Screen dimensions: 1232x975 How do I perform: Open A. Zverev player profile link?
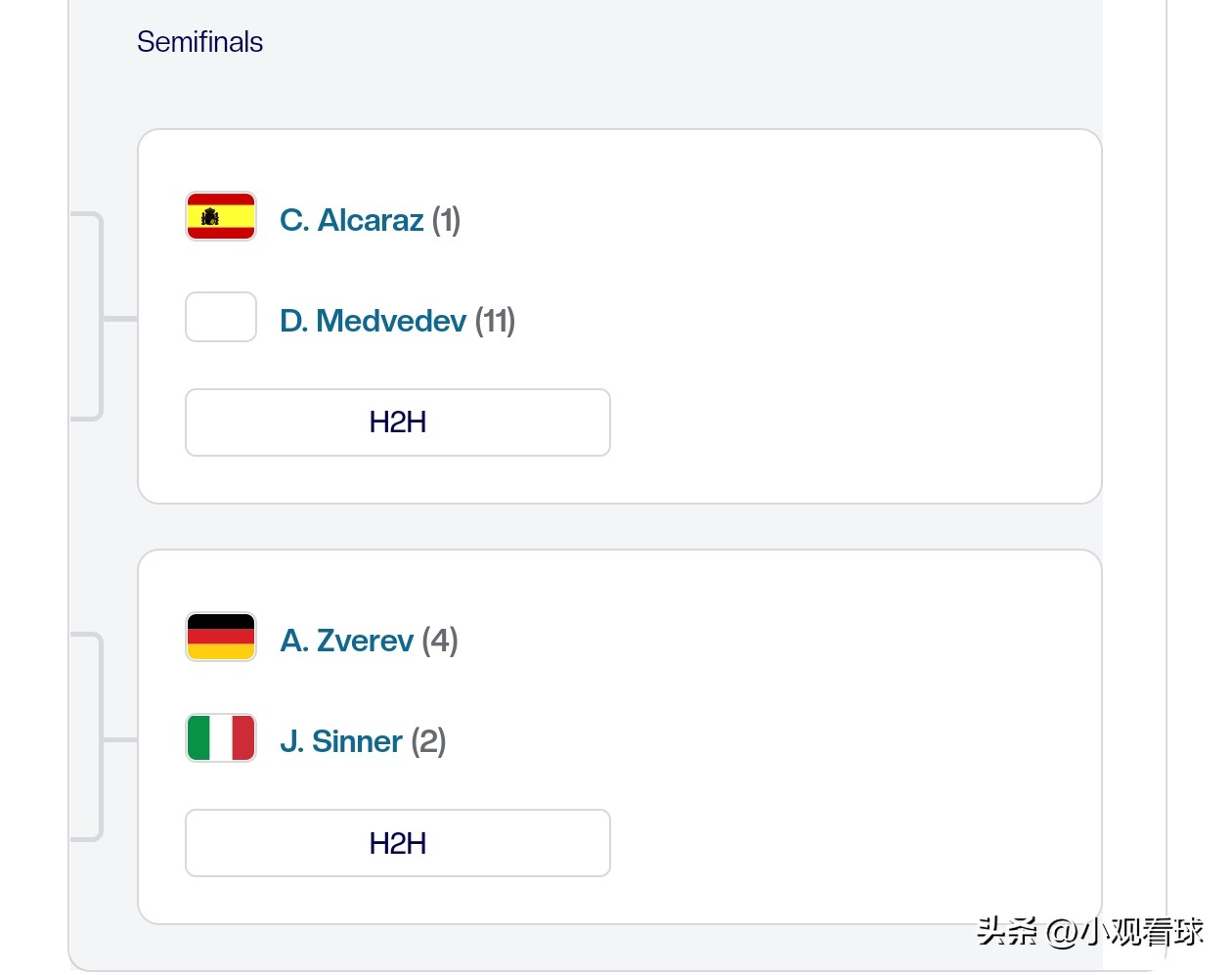(x=346, y=641)
